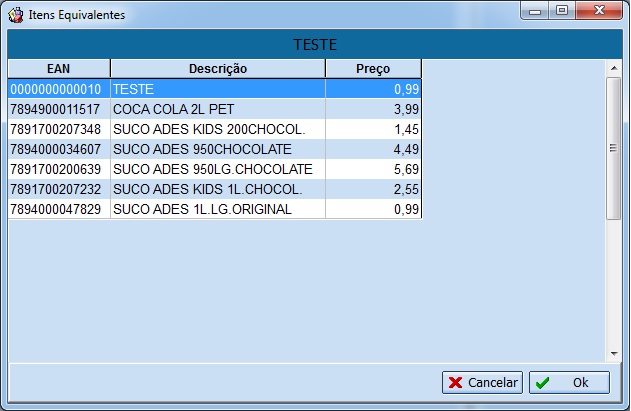Image resolution: width=631 pixels, height=411 pixels.
Task: Select SUCO ADES KIDS 200CHOCOL. row
Action: [x=218, y=129]
